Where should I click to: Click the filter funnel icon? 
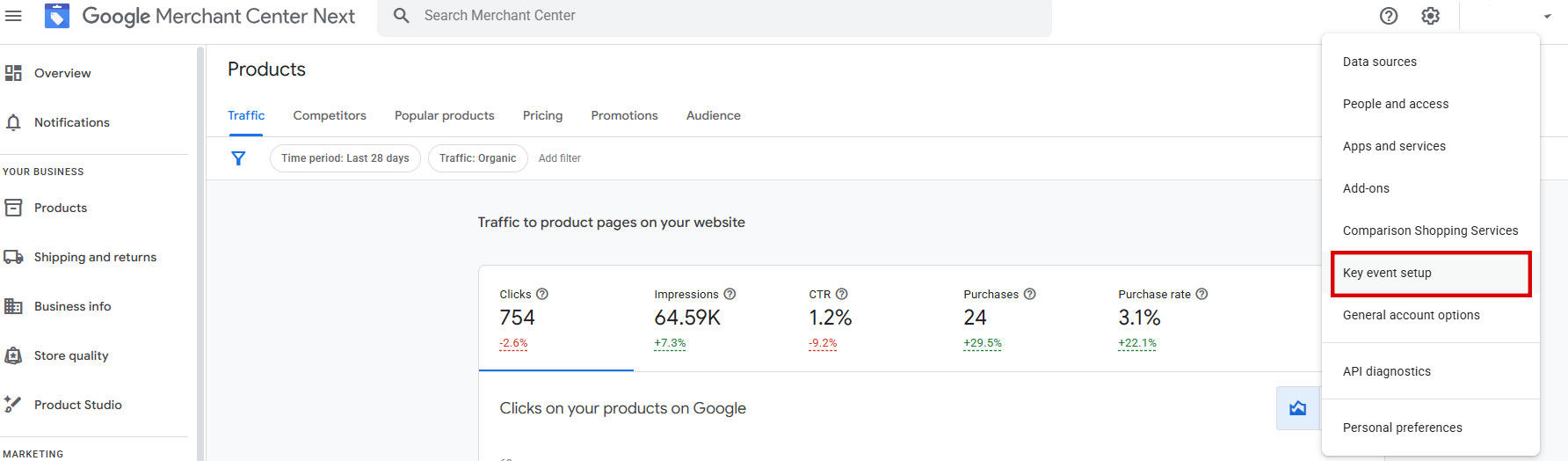point(238,158)
